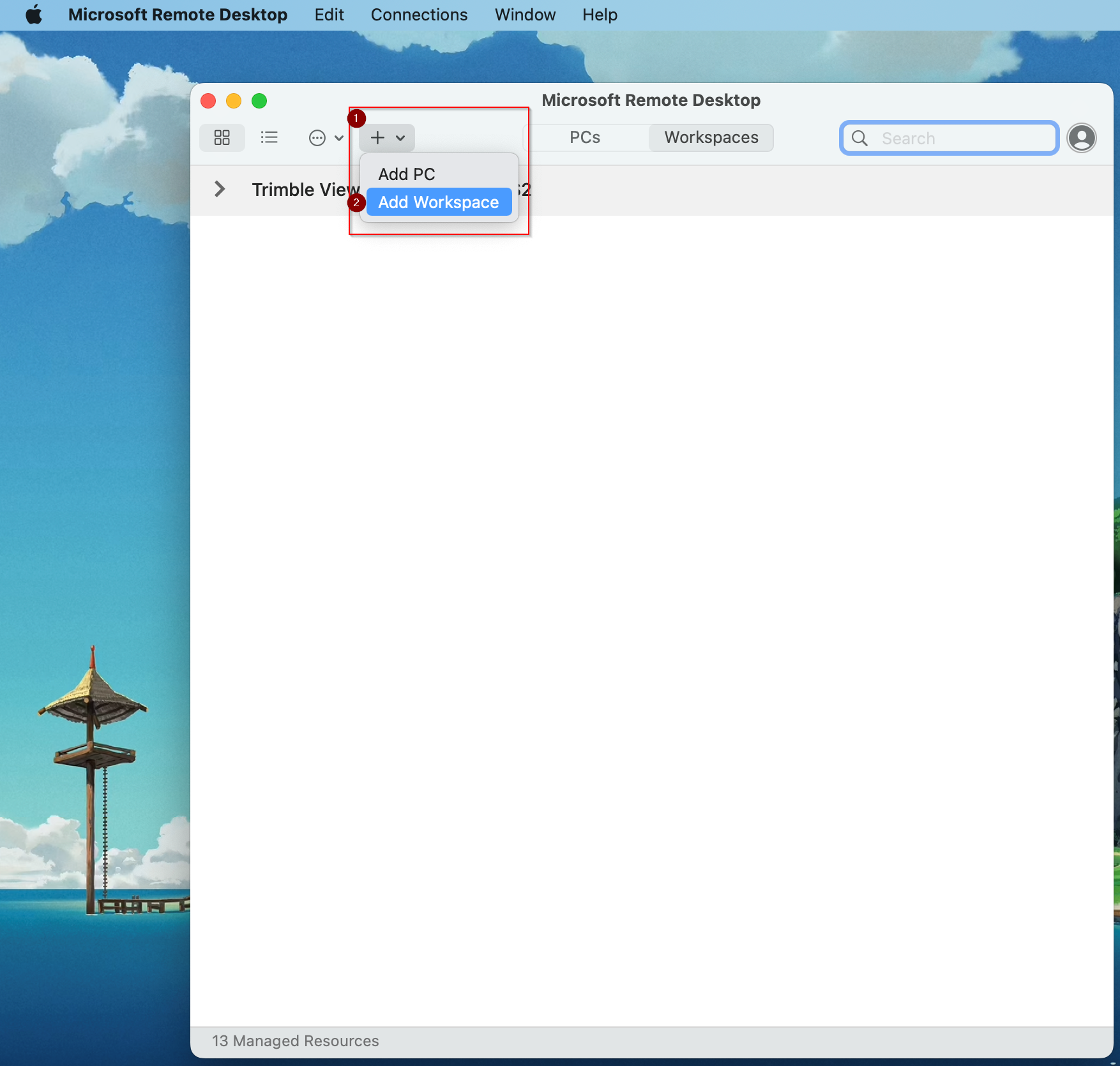
Task: Click the 13 Managed Resources status text
Action: point(295,1041)
